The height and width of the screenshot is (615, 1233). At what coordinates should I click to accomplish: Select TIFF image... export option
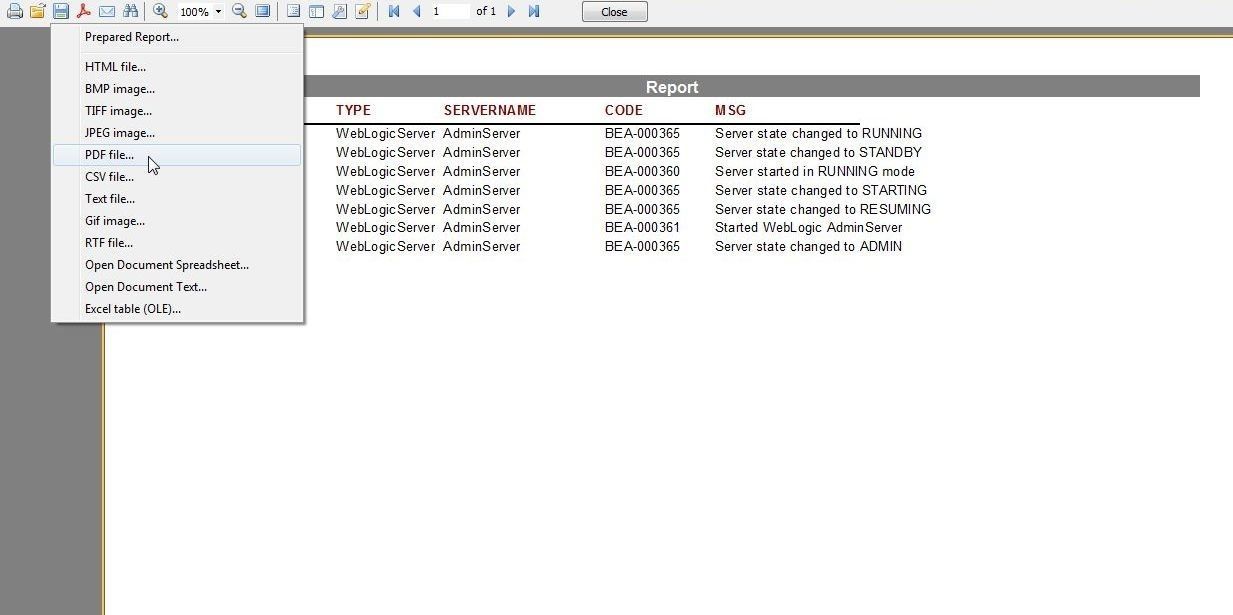click(x=177, y=111)
